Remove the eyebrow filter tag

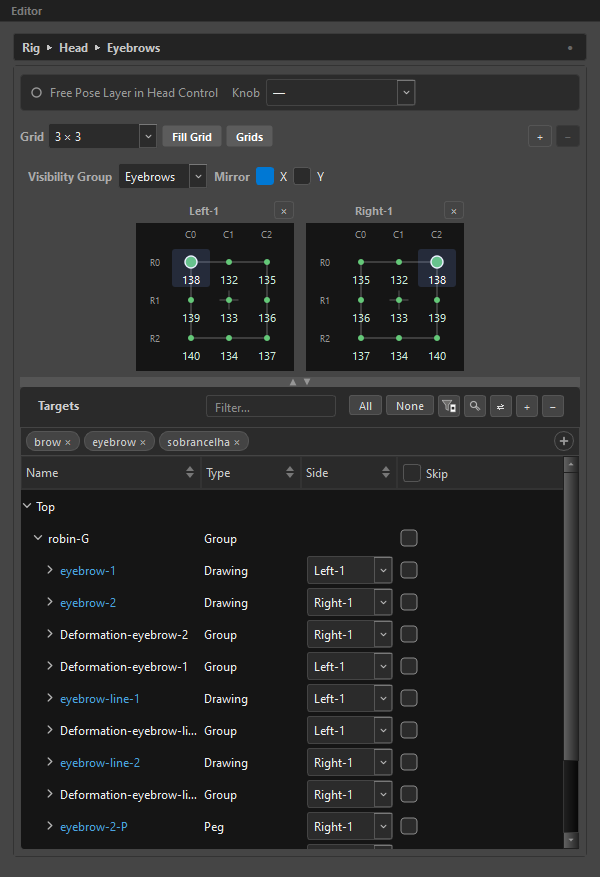[143, 442]
